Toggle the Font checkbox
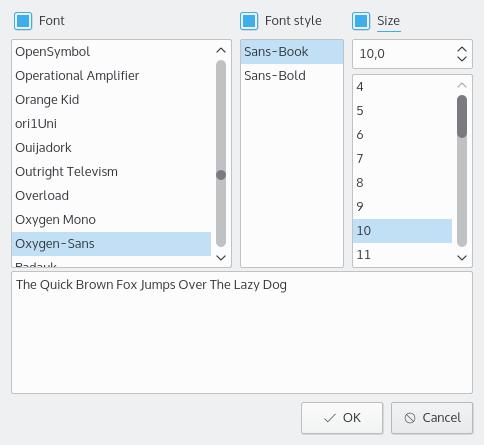This screenshot has height=445, width=484. click(23, 21)
